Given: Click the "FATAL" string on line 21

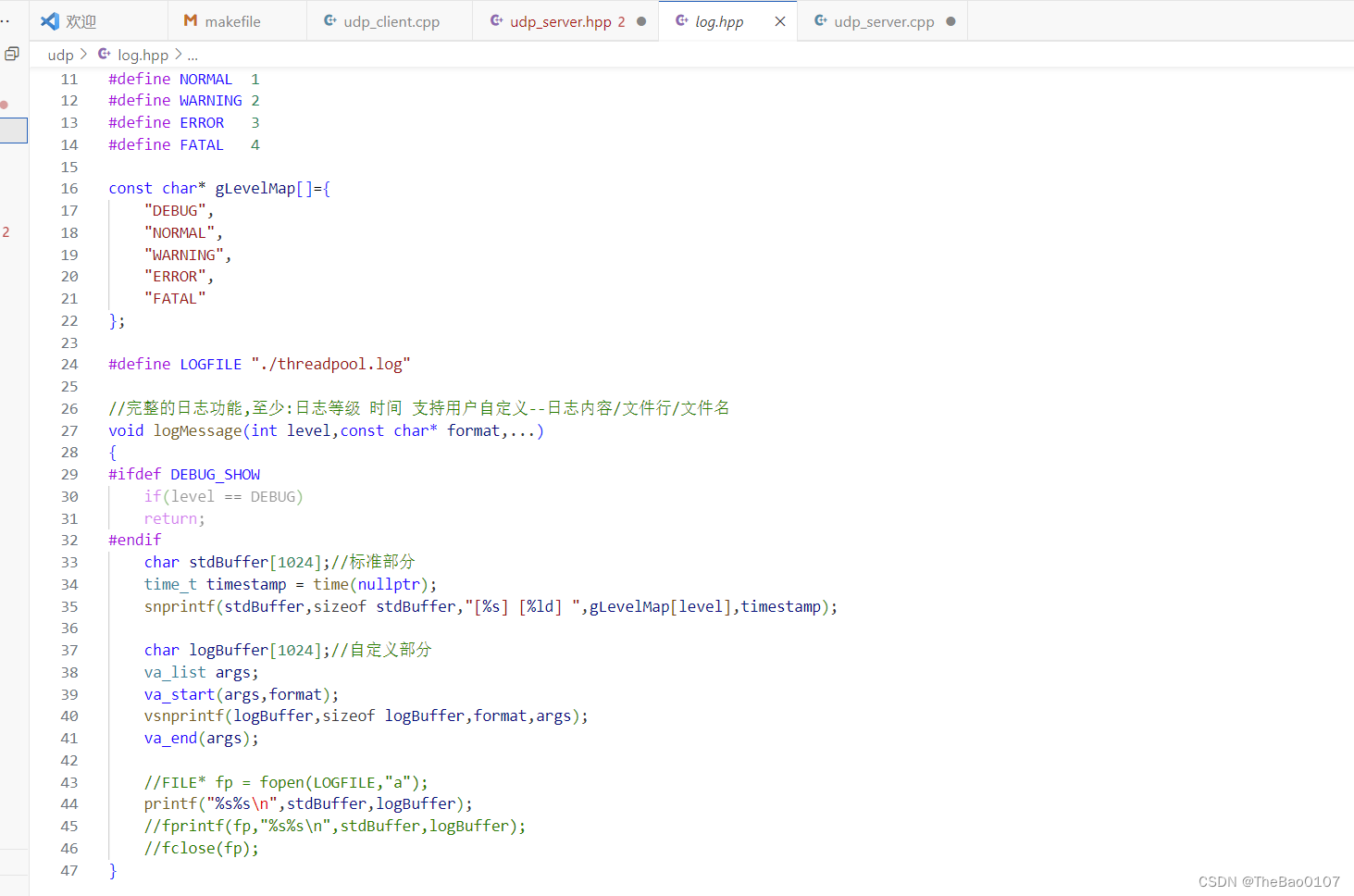Looking at the screenshot, I should pos(175,299).
